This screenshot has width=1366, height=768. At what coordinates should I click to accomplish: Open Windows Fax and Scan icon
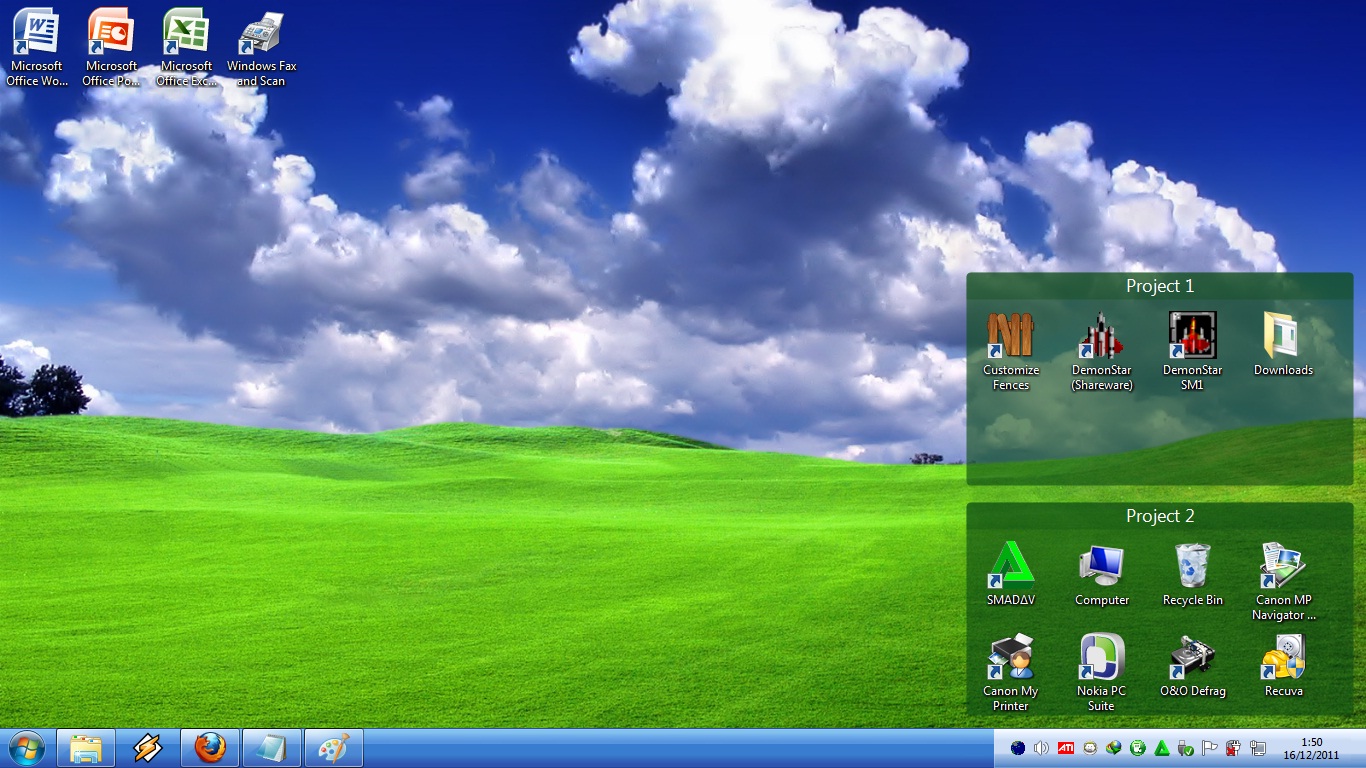[x=261, y=47]
